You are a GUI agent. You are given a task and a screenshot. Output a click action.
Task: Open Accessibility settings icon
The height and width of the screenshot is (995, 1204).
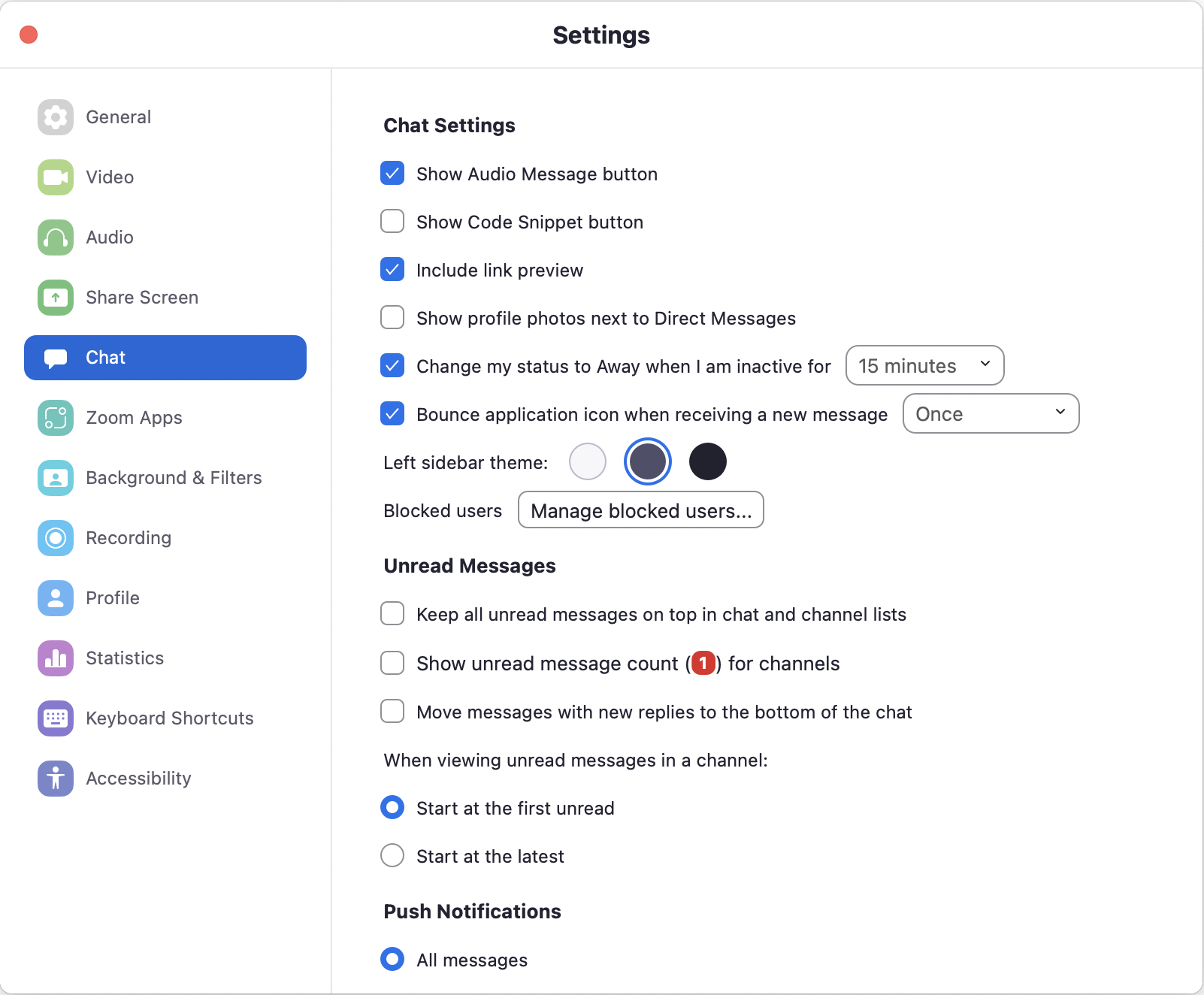(x=56, y=779)
